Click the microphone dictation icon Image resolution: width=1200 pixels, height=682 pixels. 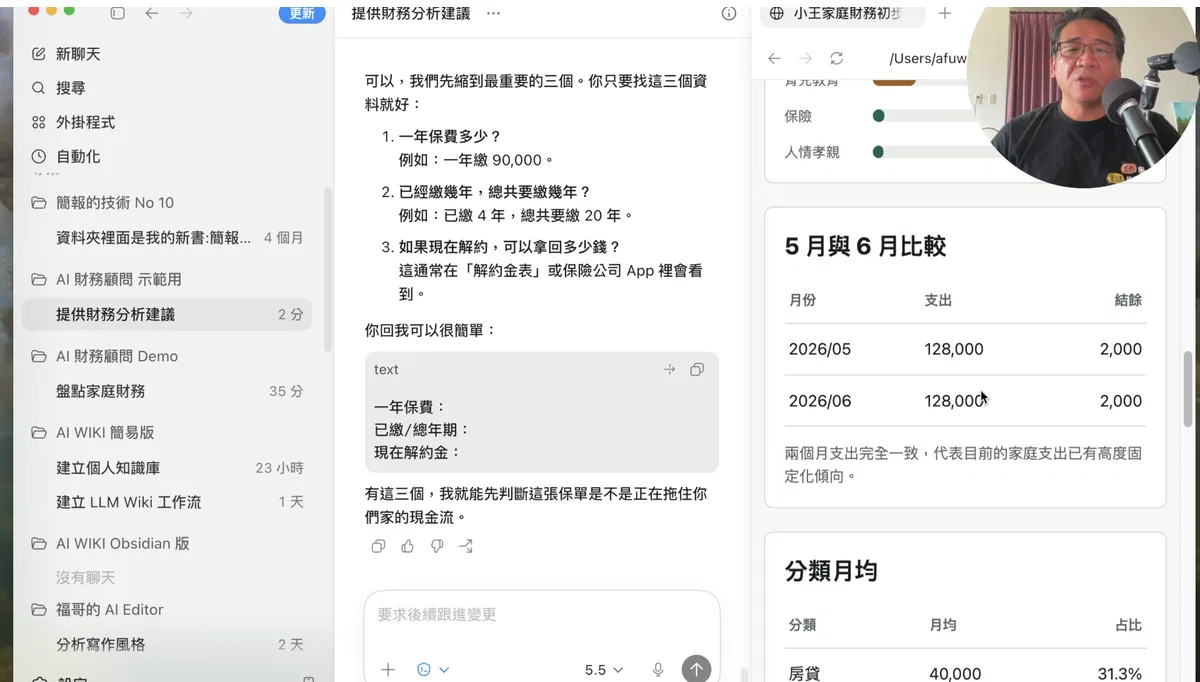coord(658,669)
